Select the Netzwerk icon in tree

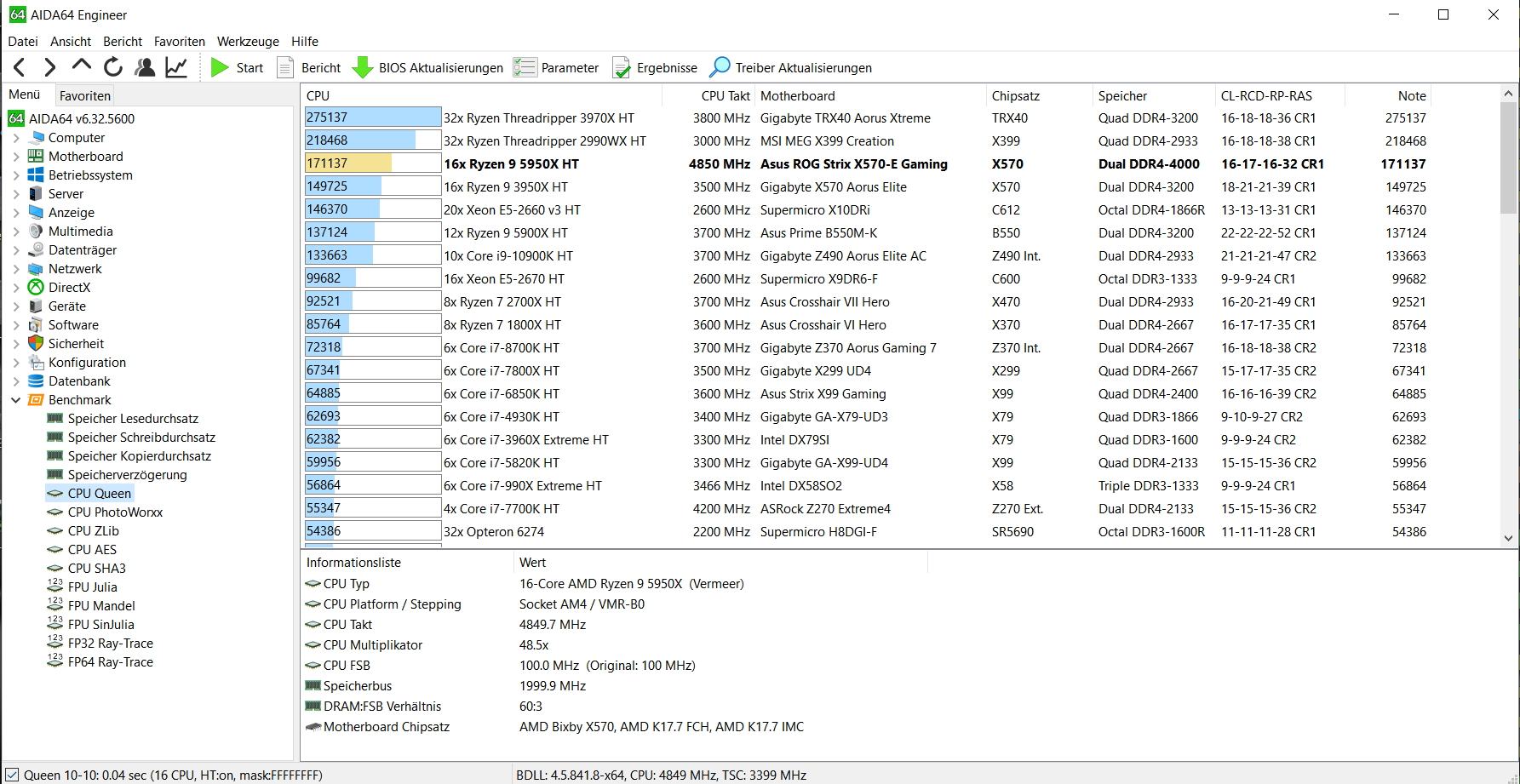click(36, 268)
